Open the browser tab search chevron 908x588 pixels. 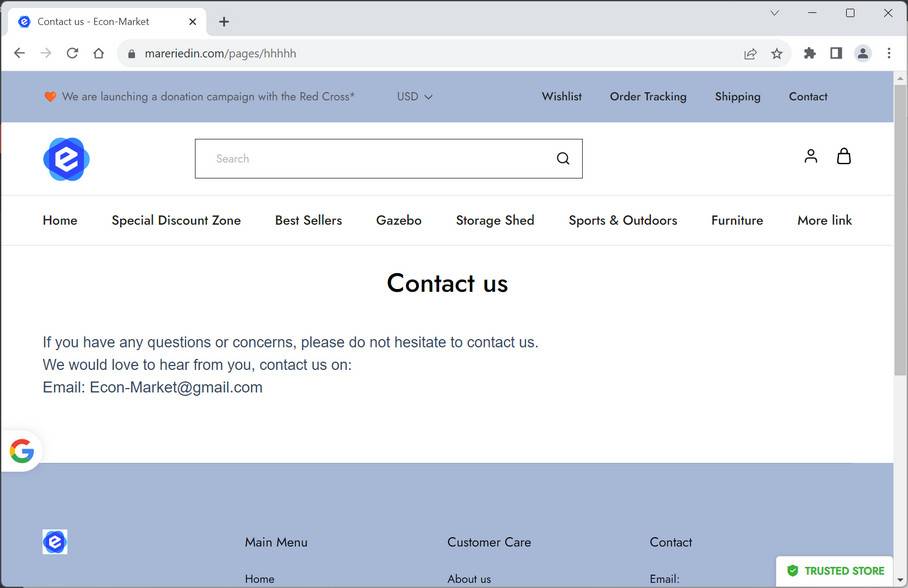(774, 13)
